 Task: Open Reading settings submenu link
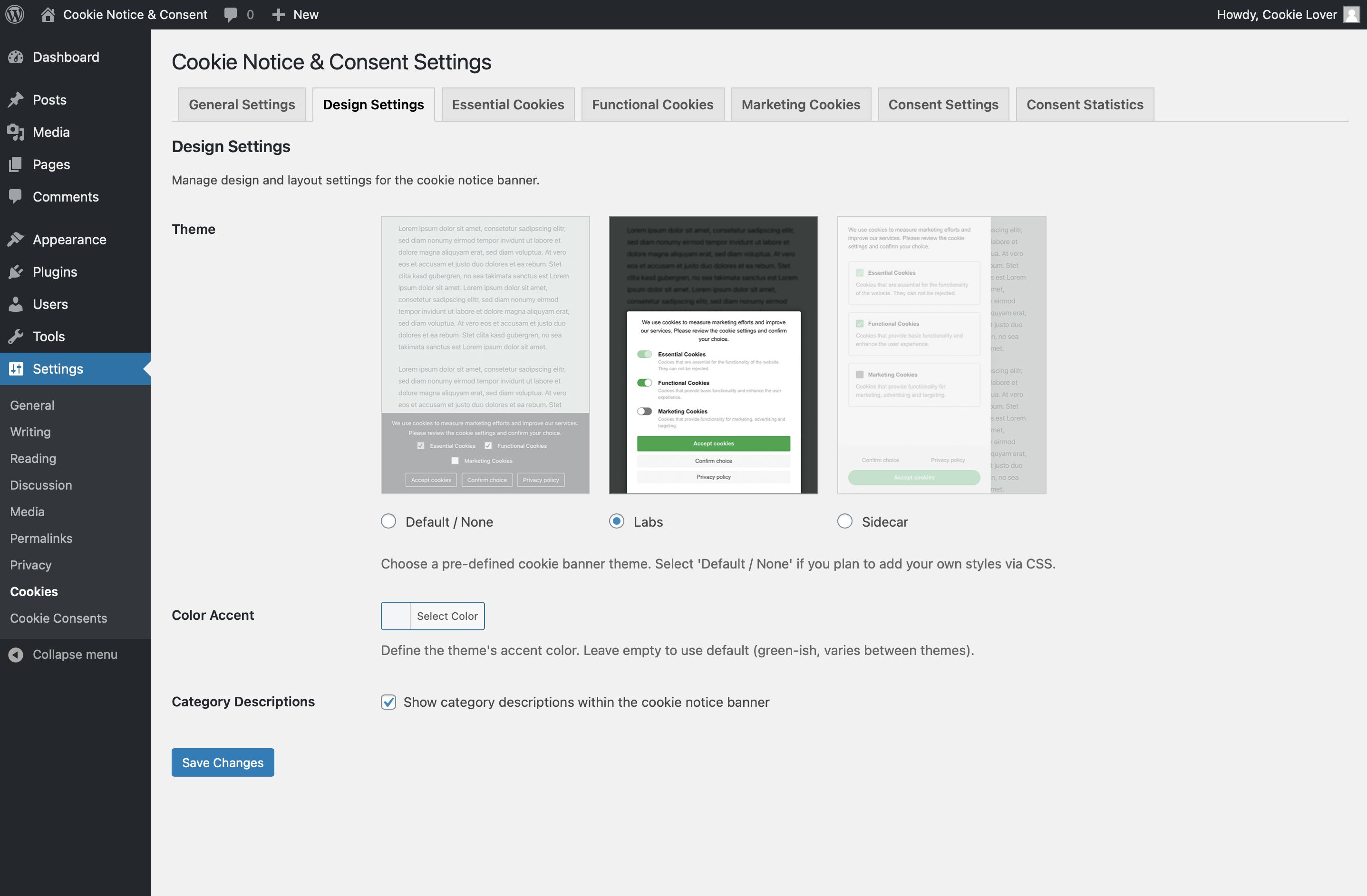pos(33,458)
